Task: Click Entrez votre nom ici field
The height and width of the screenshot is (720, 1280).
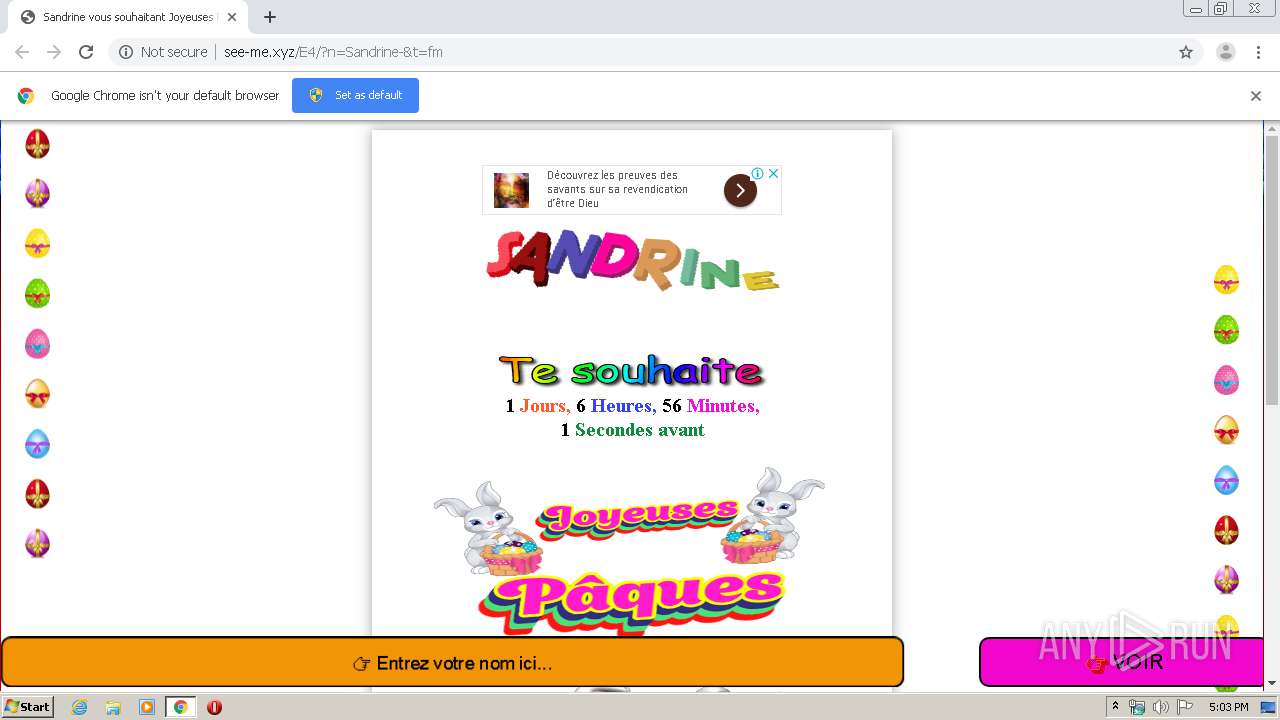Action: click(452, 663)
